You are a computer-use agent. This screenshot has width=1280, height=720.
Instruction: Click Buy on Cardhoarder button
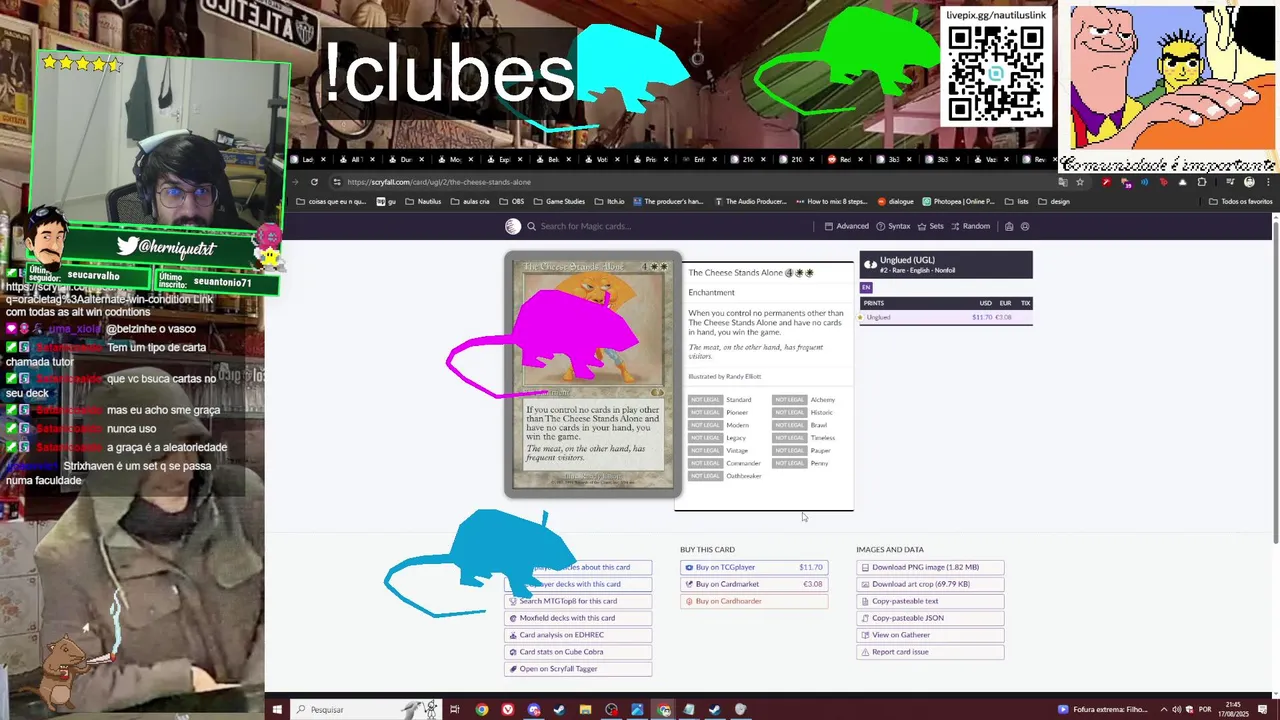754,601
